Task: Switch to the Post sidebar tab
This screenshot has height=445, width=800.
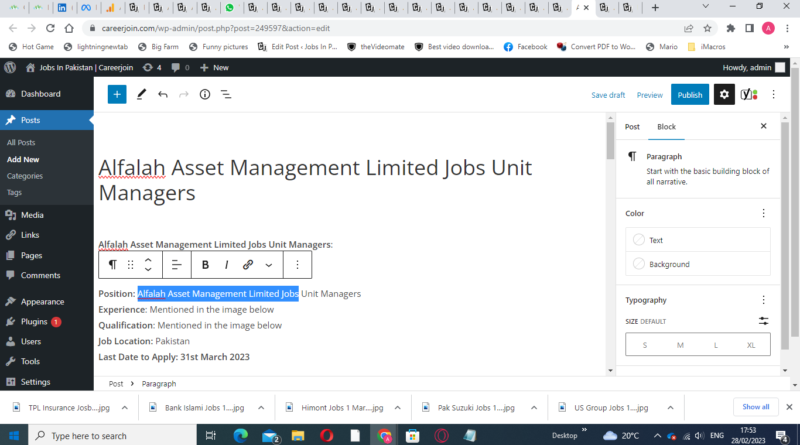Action: [x=632, y=127]
